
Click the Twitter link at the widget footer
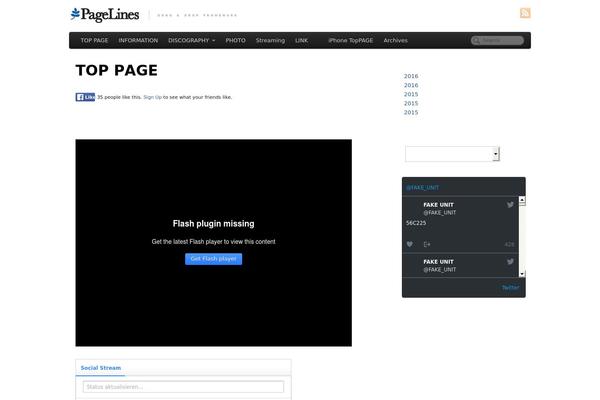coord(510,287)
